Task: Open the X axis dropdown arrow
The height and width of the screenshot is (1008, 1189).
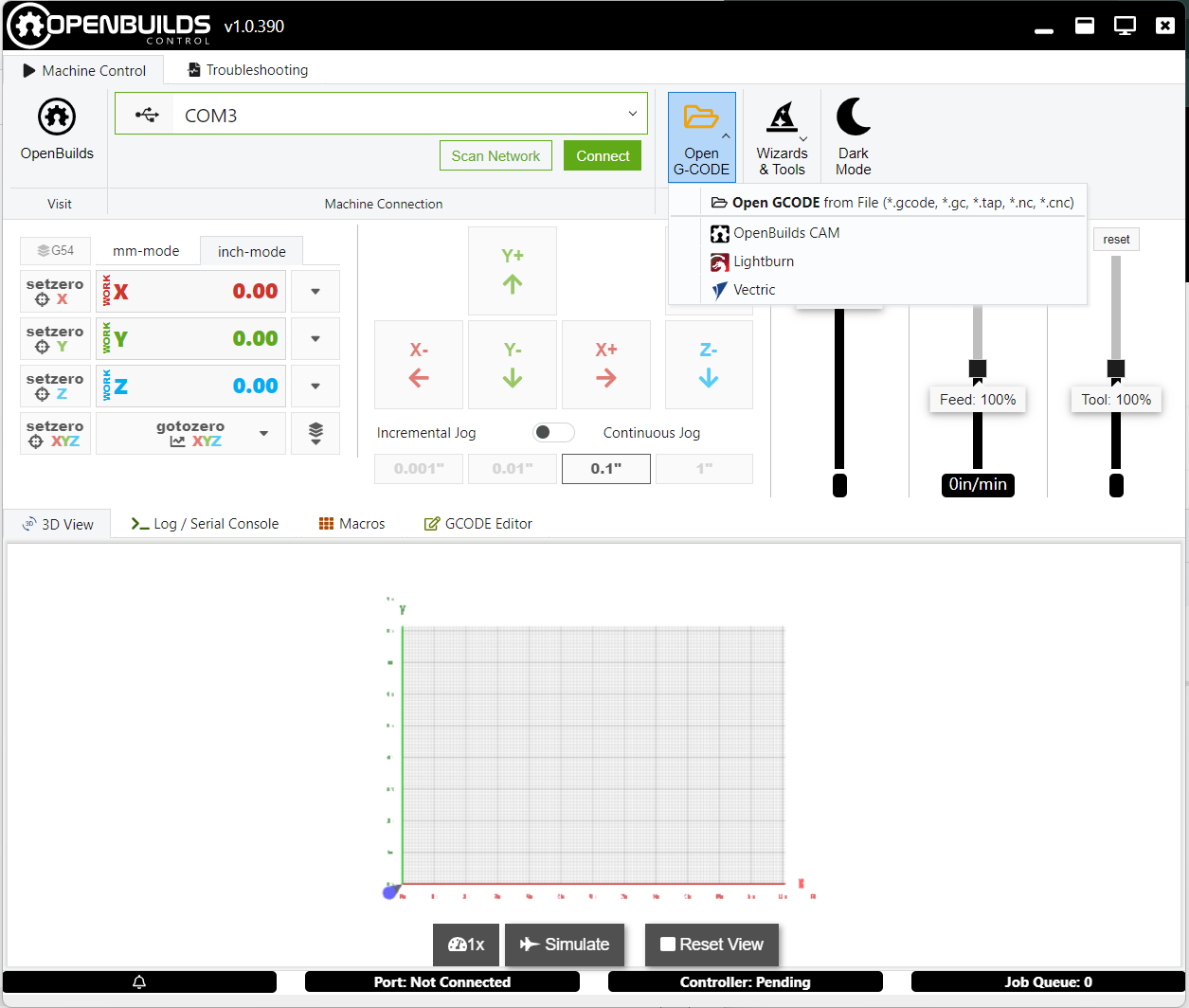Action: click(x=315, y=291)
